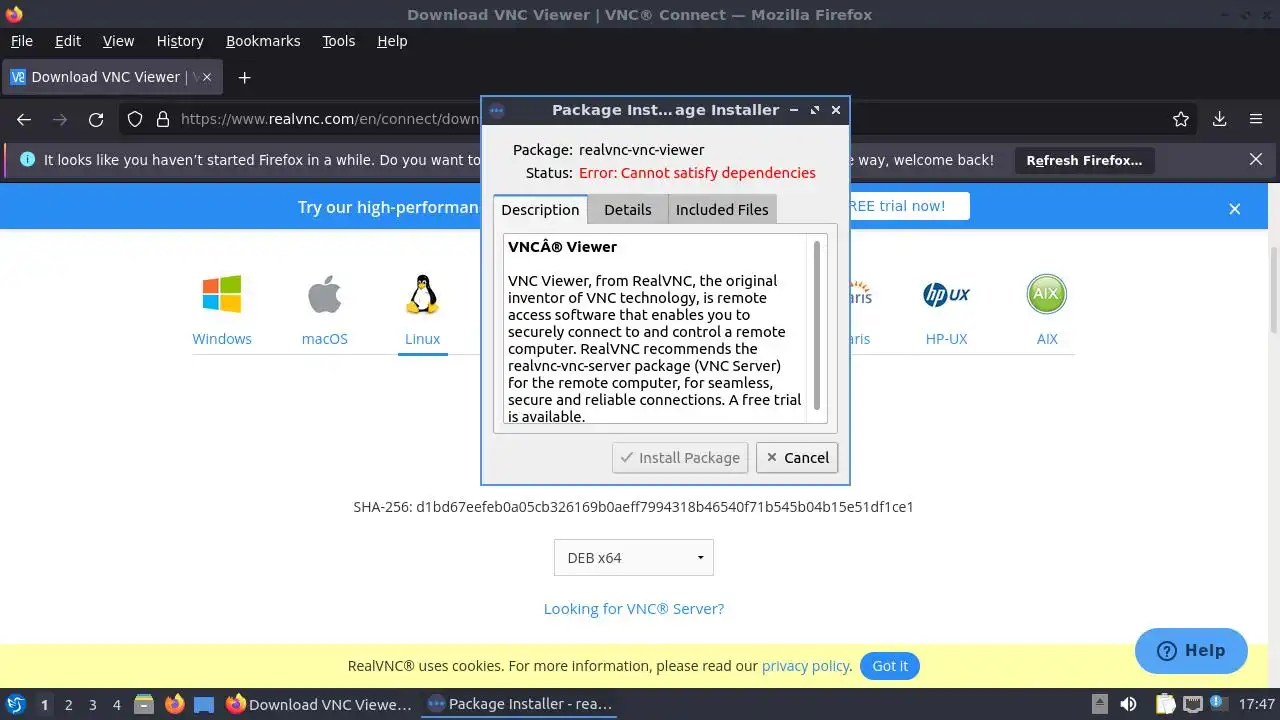Switch to the Description tab in installer
Viewport: 1280px width, 720px height.
[x=540, y=209]
